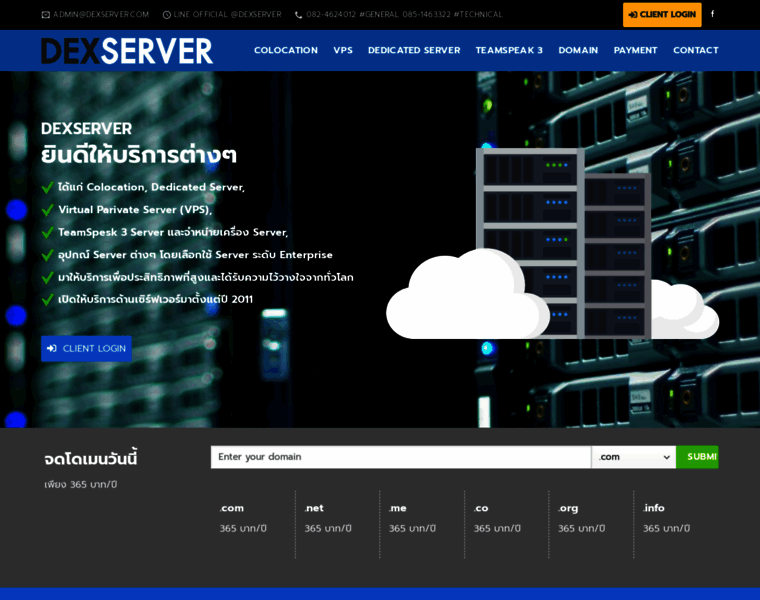Click the green SUBMIT button
760x600 pixels.
coord(697,457)
